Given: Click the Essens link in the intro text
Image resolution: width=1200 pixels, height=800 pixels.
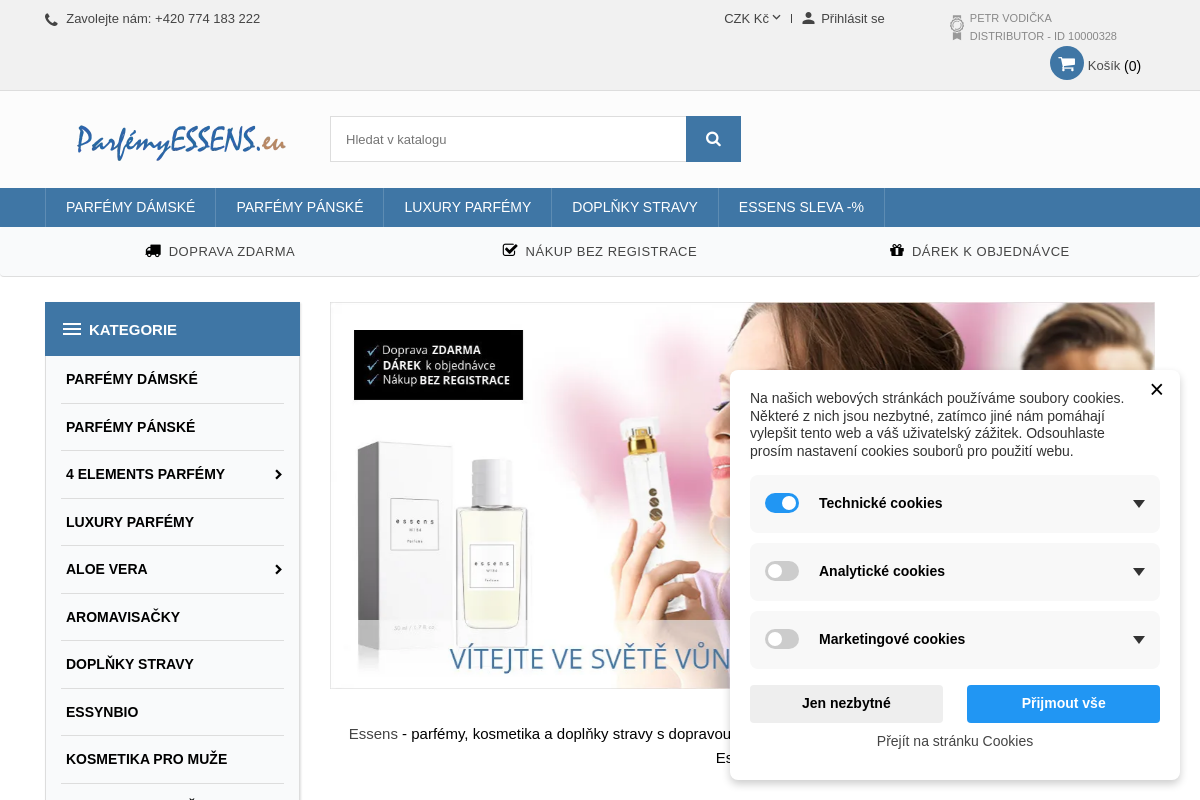Looking at the screenshot, I should 373,734.
